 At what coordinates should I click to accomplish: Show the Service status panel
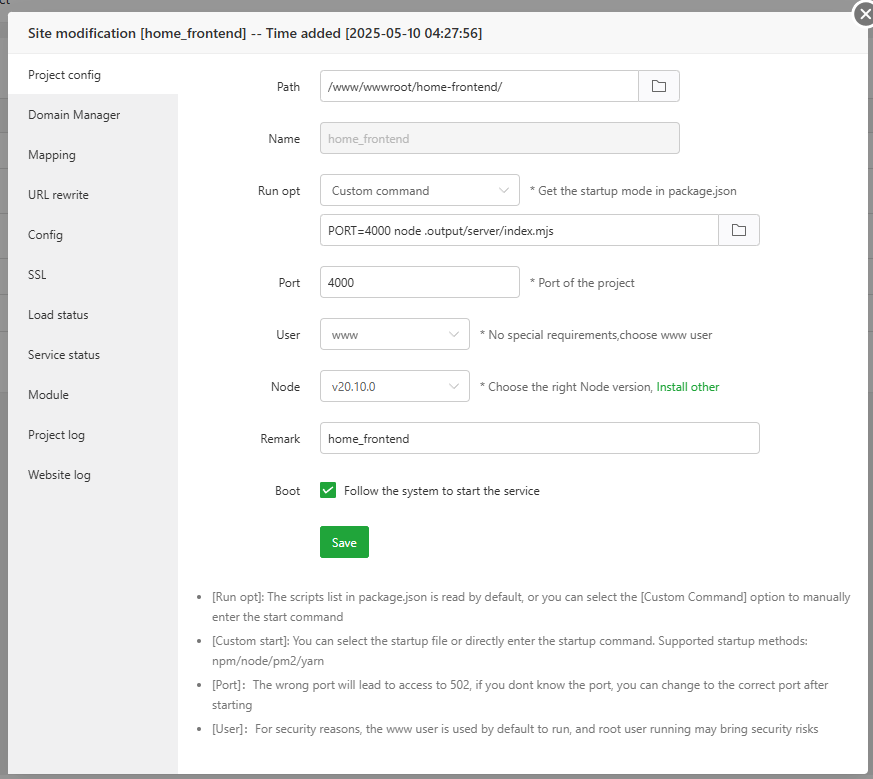64,355
